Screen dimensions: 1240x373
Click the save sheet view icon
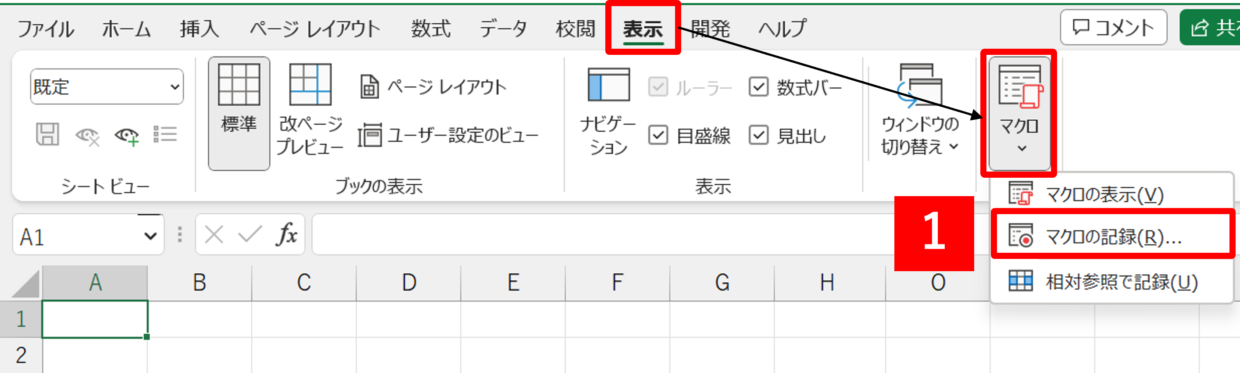pos(47,135)
